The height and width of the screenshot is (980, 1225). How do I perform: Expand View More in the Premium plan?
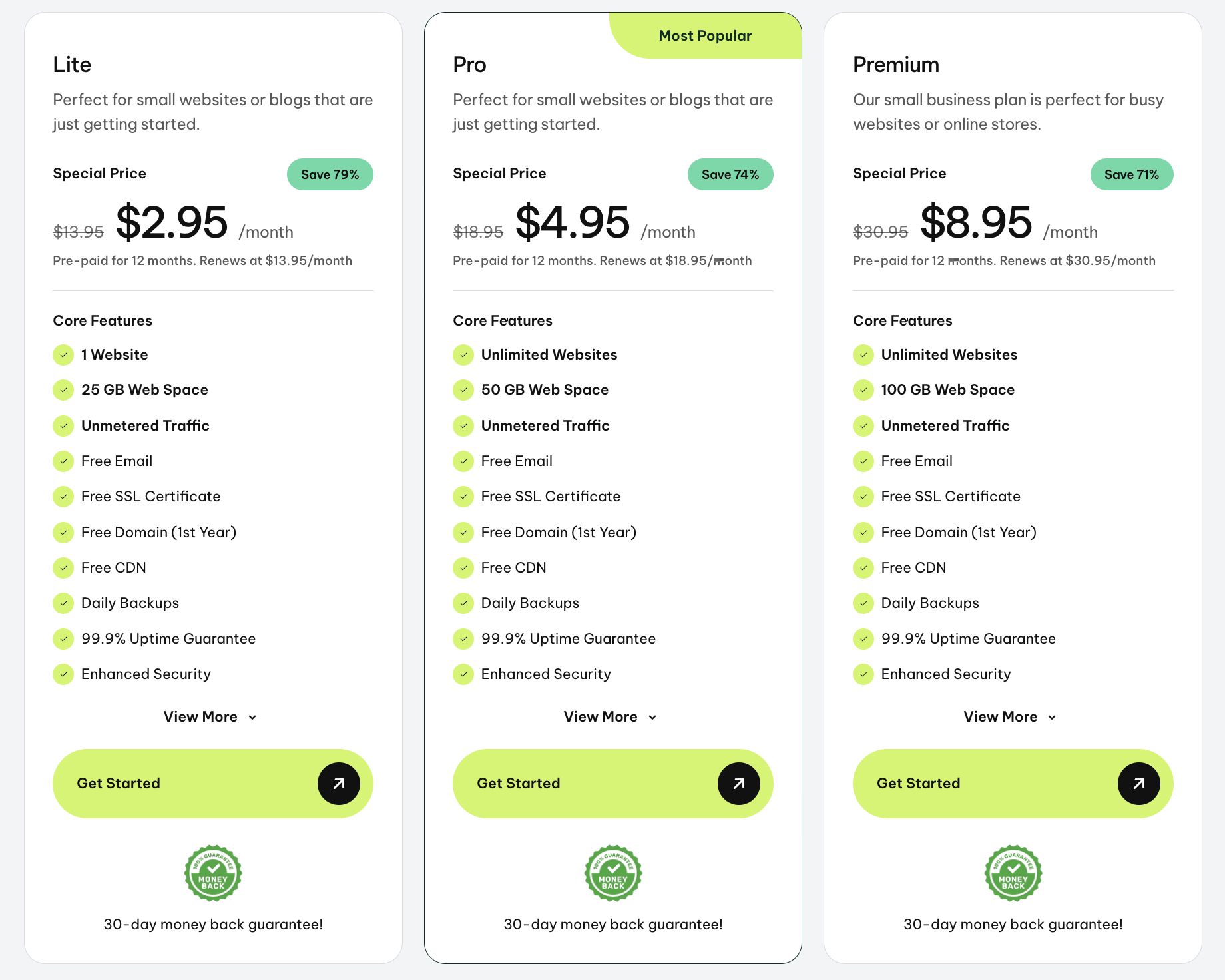[x=1011, y=717]
